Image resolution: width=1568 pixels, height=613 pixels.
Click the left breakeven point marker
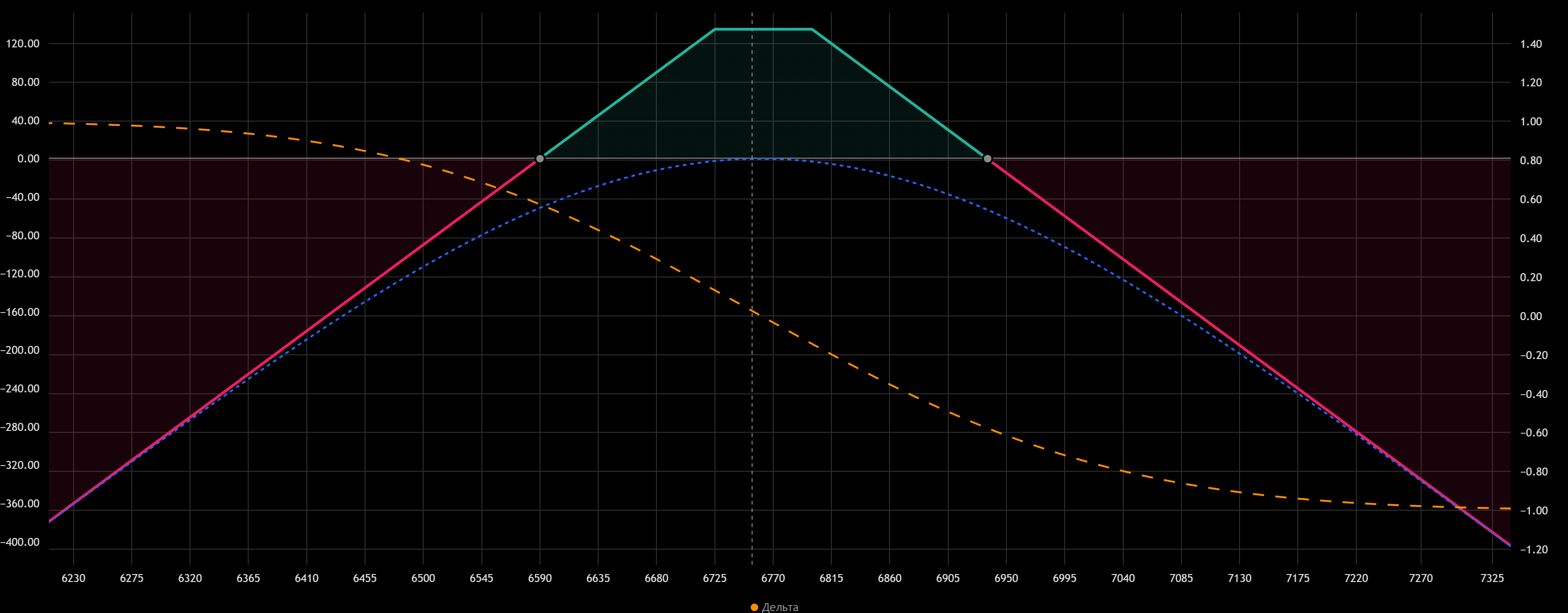539,159
